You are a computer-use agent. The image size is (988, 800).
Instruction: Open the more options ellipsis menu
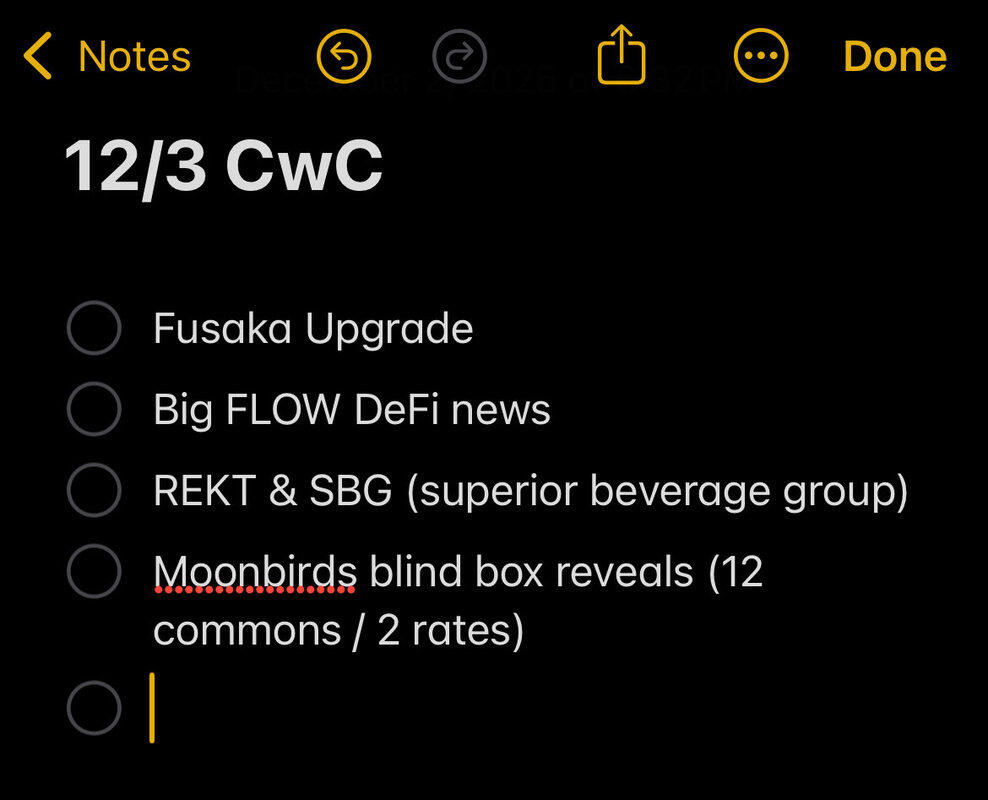(761, 56)
